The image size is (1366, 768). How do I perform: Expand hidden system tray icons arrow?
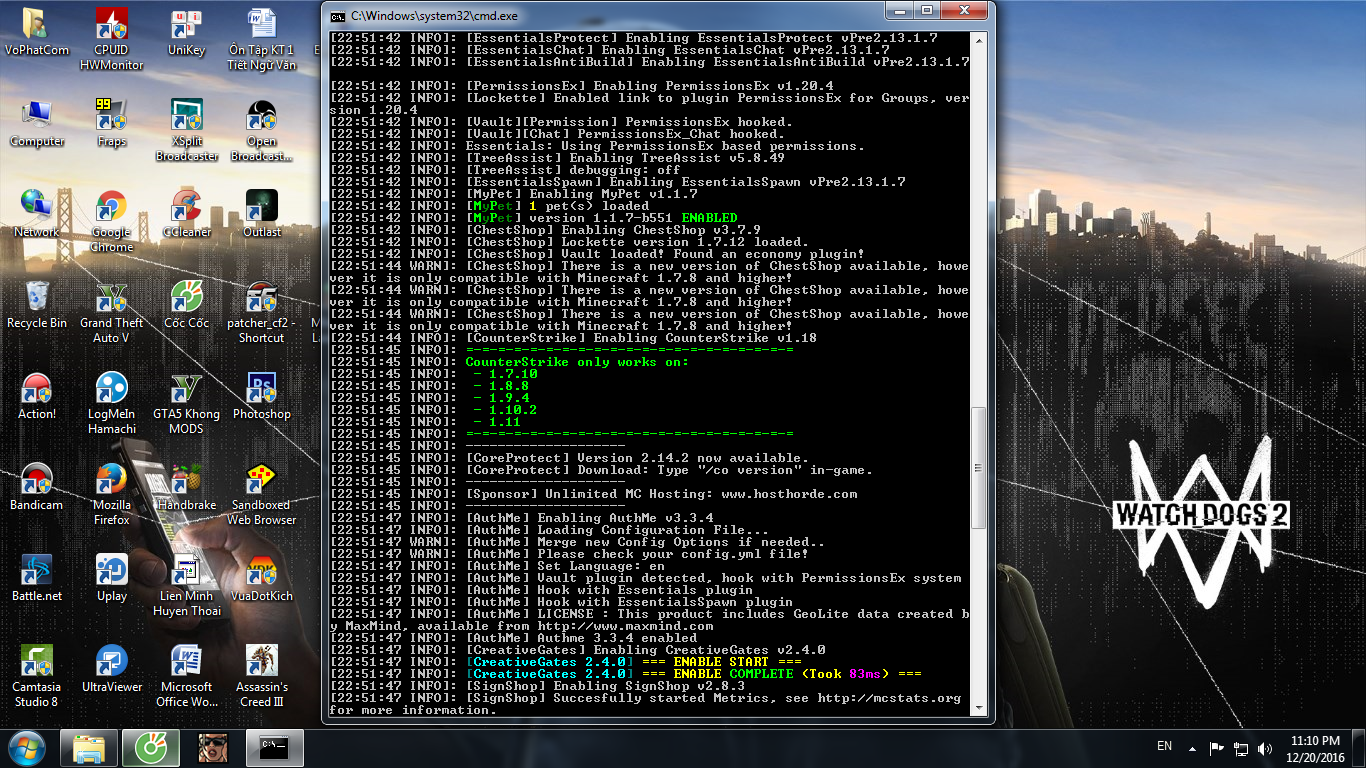(x=1191, y=748)
